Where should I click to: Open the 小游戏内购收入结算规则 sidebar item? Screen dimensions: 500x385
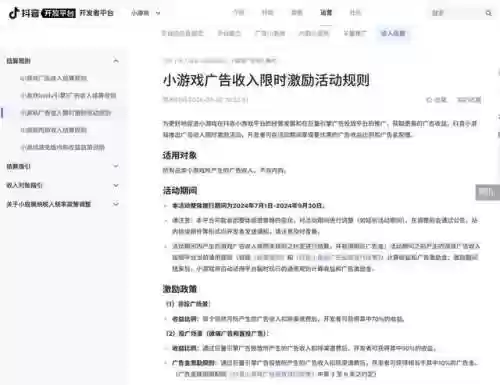click(54, 130)
